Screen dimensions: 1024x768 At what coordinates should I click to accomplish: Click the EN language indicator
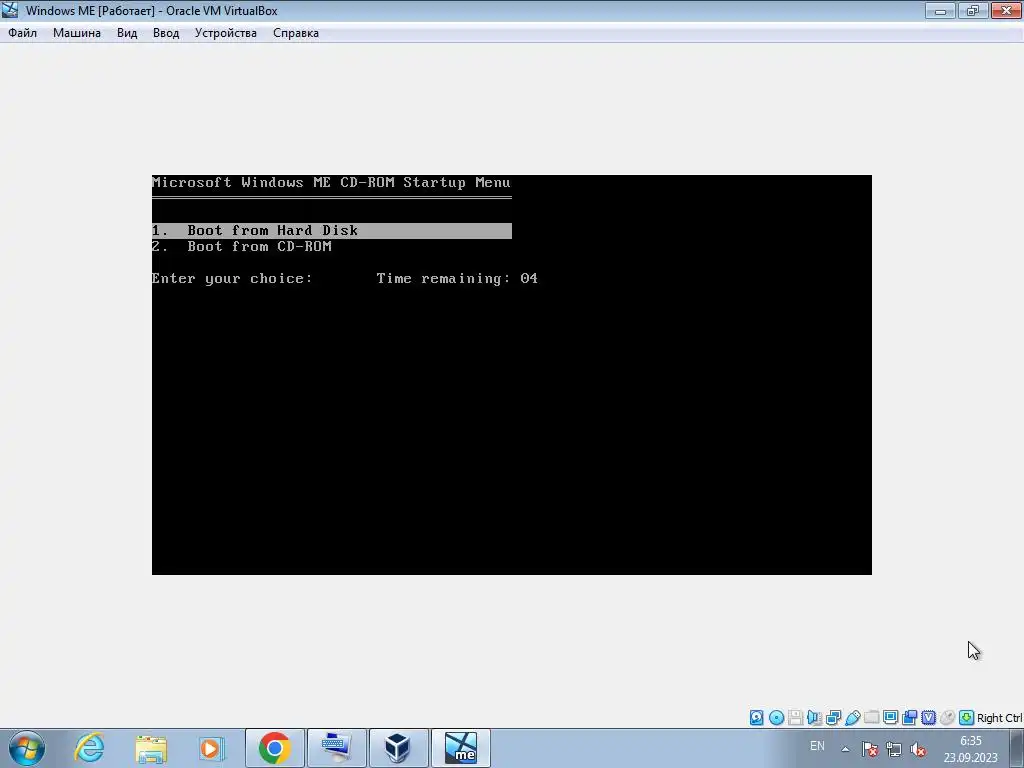tap(817, 746)
